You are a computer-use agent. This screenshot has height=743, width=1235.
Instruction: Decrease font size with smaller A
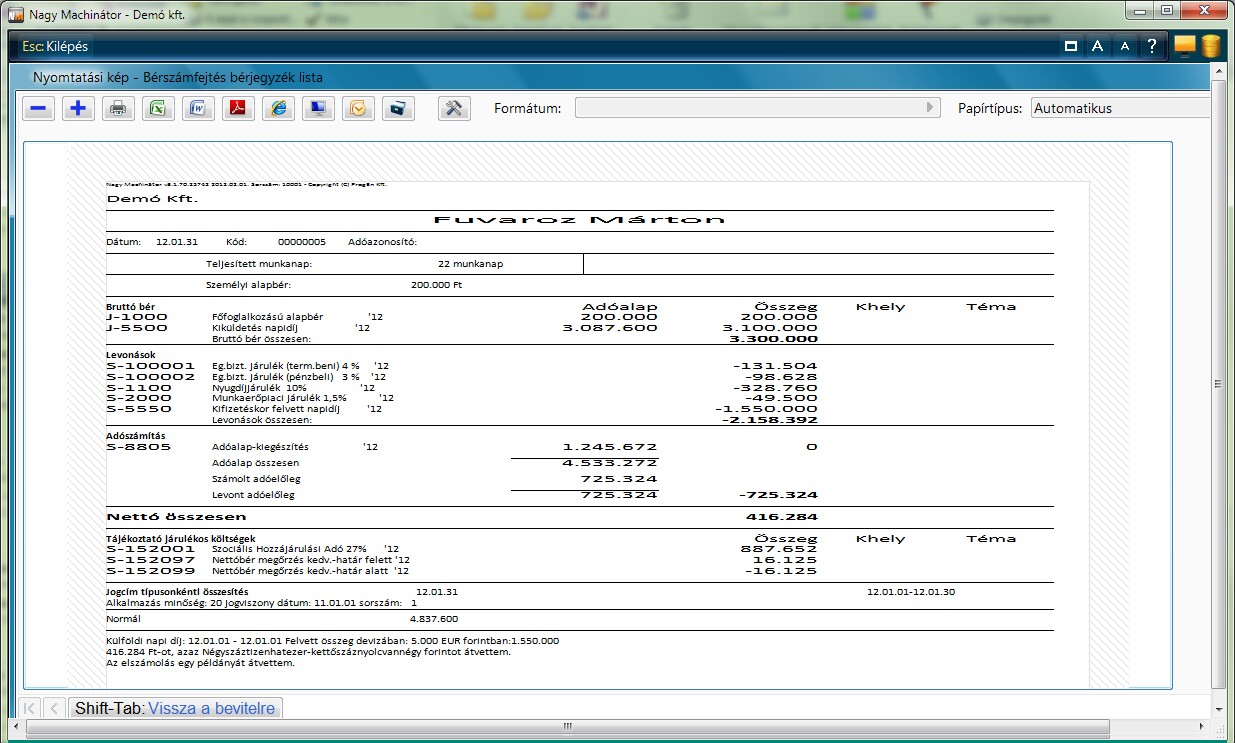pyautogui.click(x=1124, y=46)
